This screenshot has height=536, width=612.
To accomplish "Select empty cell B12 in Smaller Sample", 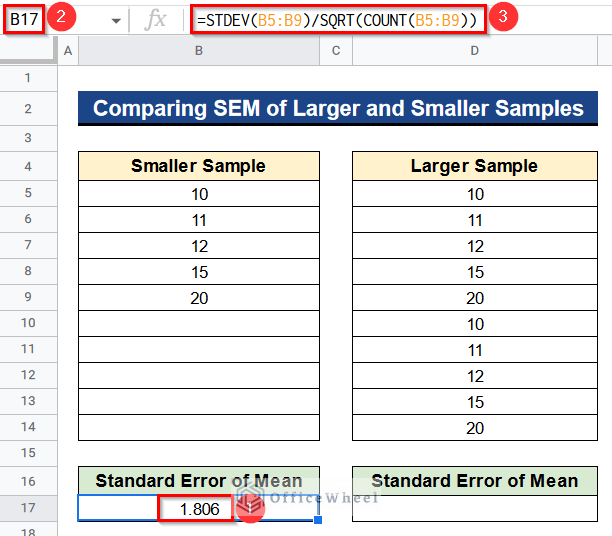I will [x=199, y=376].
